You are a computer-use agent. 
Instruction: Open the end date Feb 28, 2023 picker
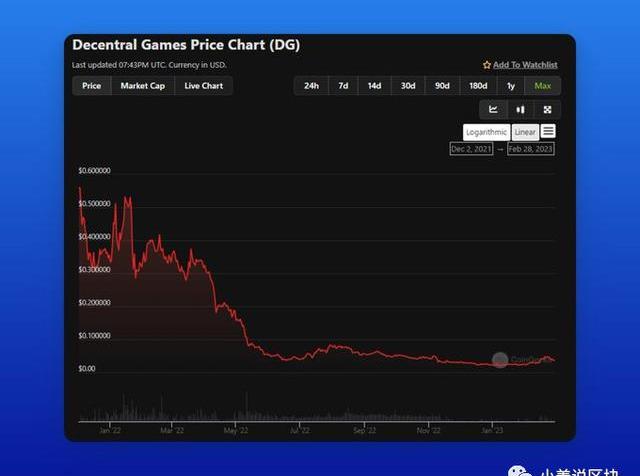(530, 149)
